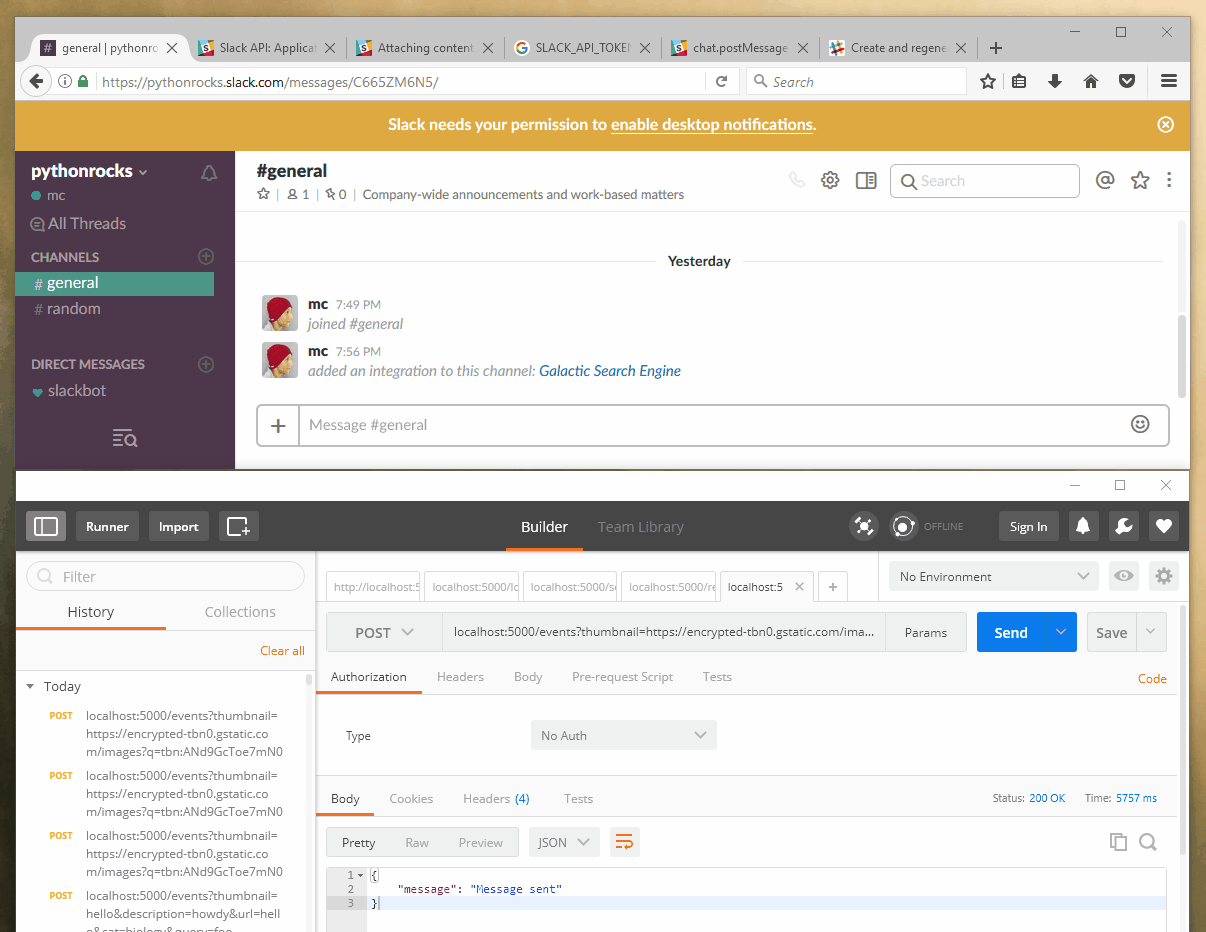Click the Message #general input field
1206x932 pixels.
point(713,425)
